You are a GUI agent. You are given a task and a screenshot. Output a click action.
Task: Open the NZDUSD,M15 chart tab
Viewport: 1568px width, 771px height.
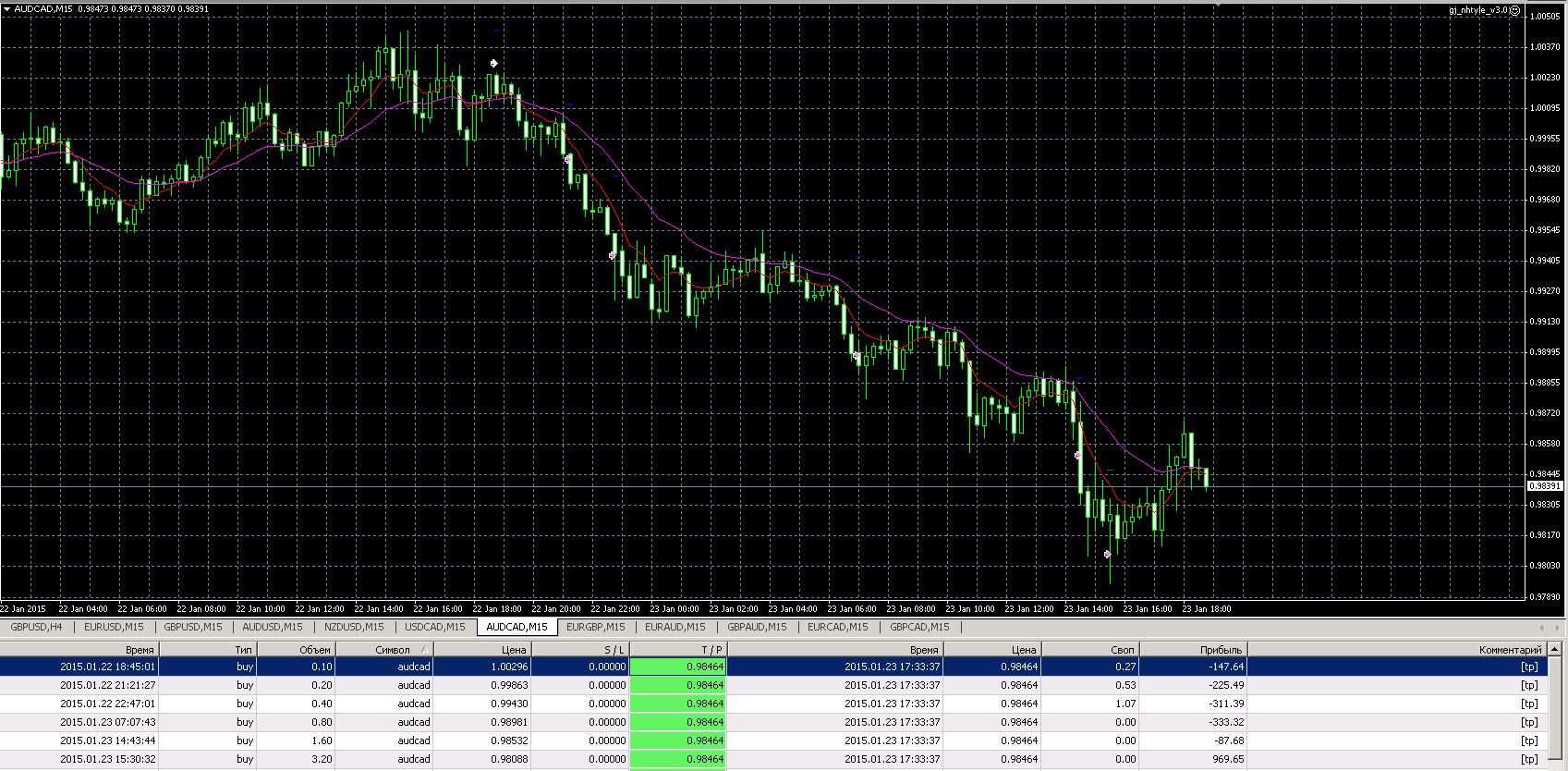(x=353, y=627)
